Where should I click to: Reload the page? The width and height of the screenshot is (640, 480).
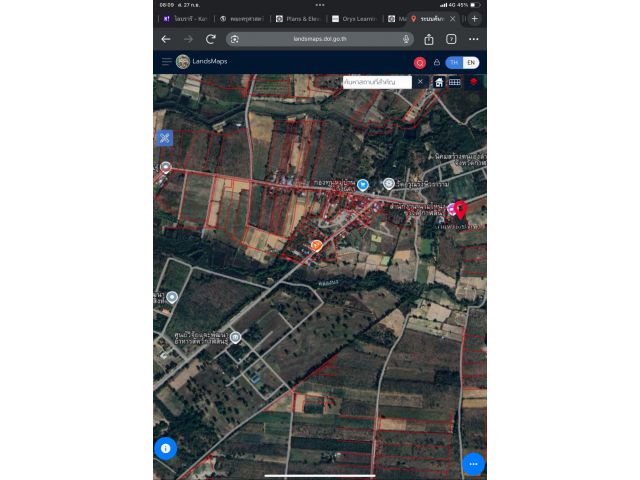coord(211,39)
